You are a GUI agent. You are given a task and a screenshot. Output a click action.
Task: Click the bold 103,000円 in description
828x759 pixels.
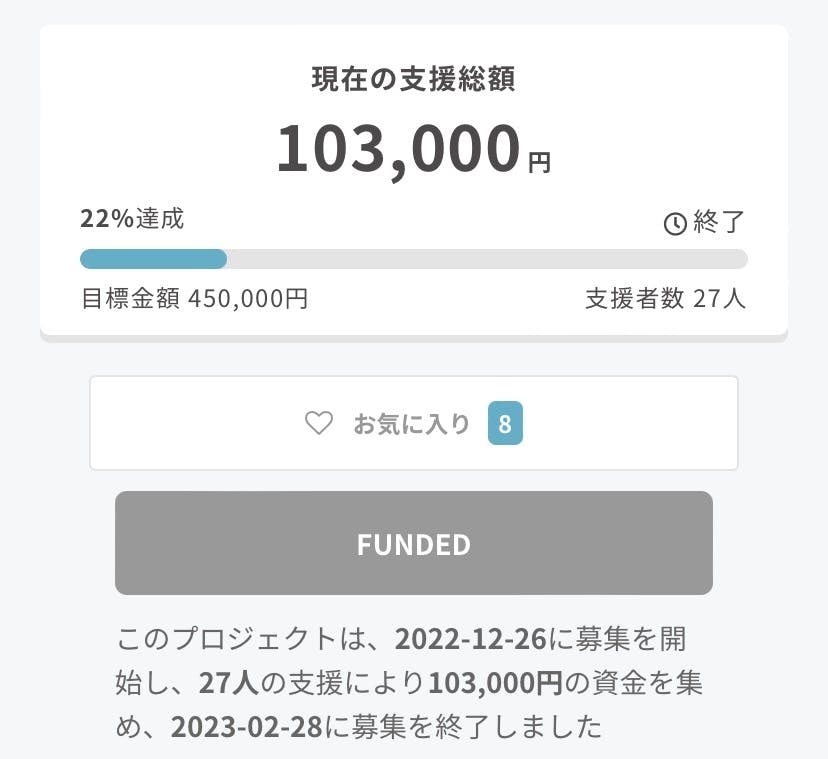pyautogui.click(x=495, y=682)
